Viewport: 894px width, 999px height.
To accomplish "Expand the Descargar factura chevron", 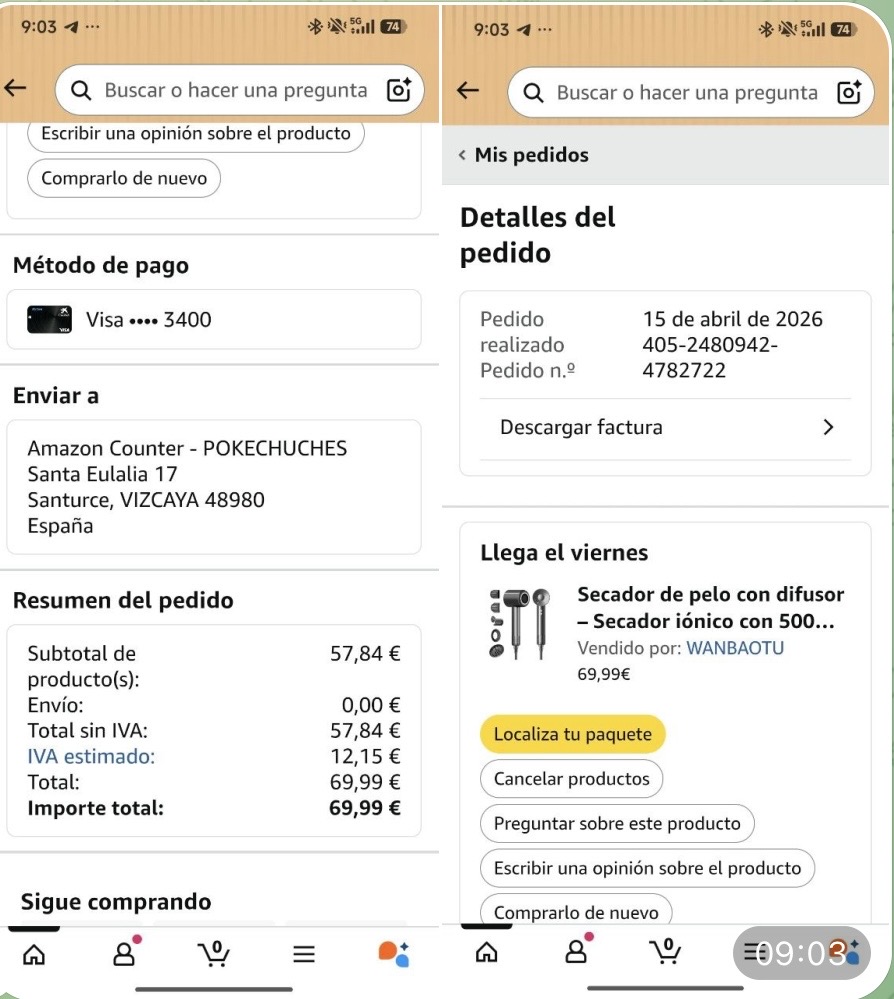I will (x=827, y=428).
